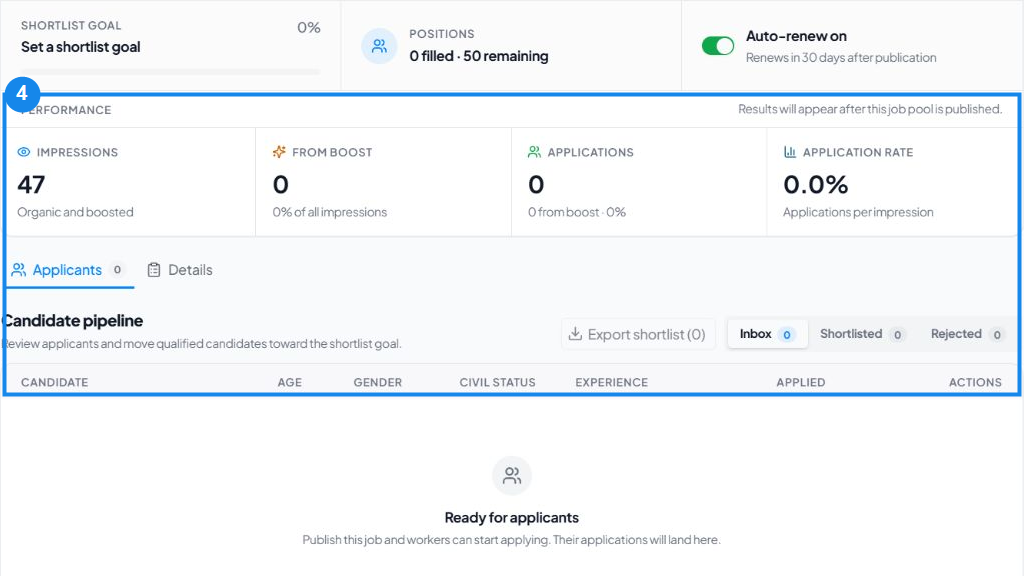
Task: Click the shortlist goal progress bar
Action: pyautogui.click(x=170, y=72)
